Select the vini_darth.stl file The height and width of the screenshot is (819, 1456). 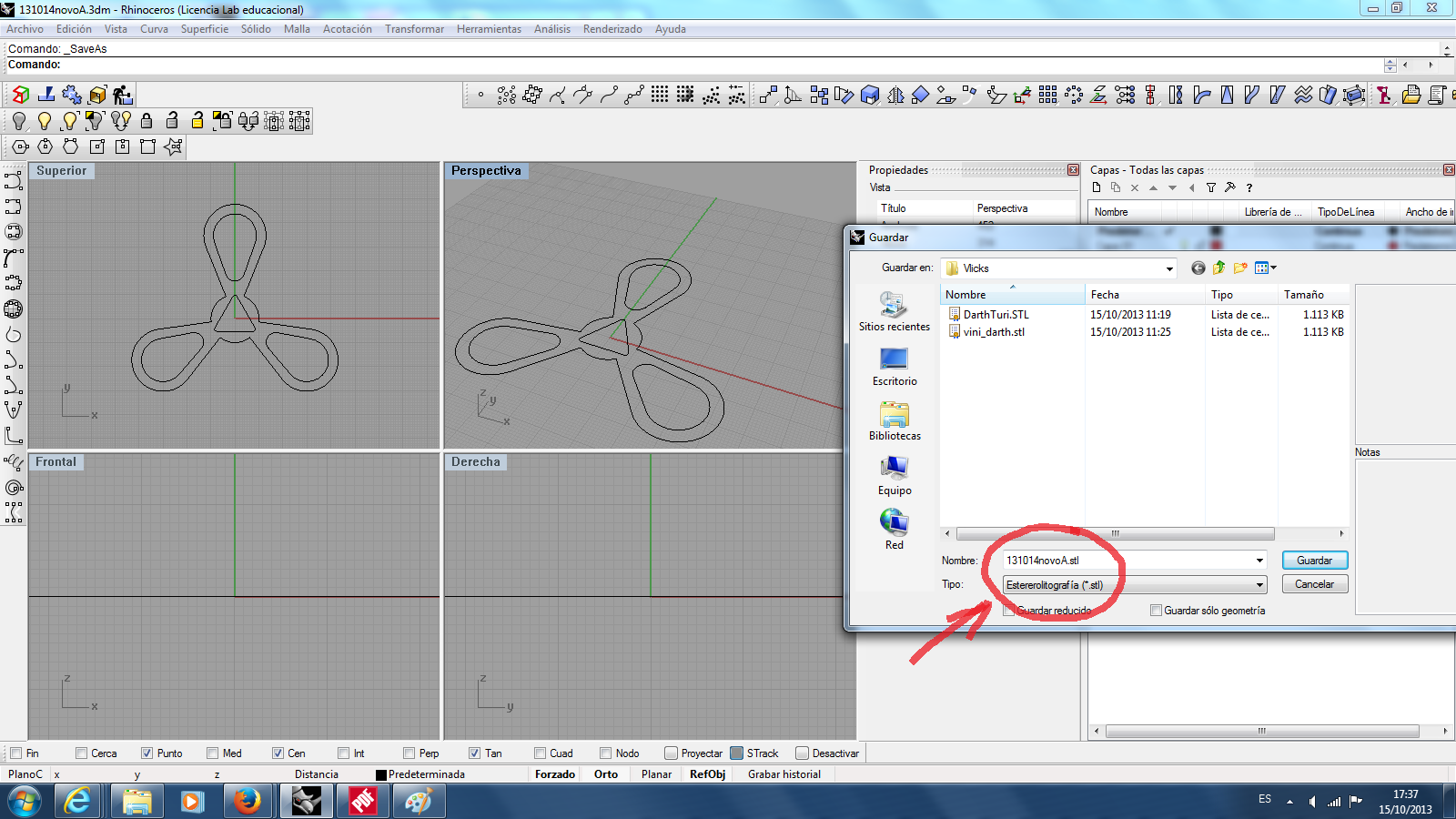(x=994, y=332)
